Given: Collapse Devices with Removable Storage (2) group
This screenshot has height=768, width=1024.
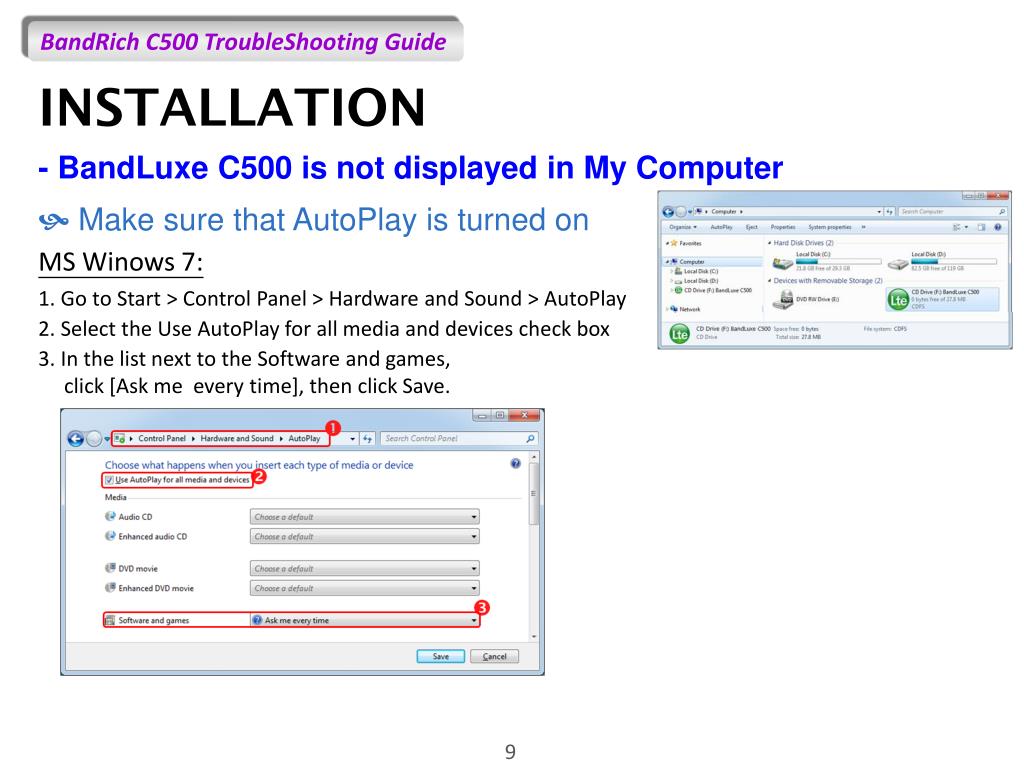Looking at the screenshot, I should [769, 281].
